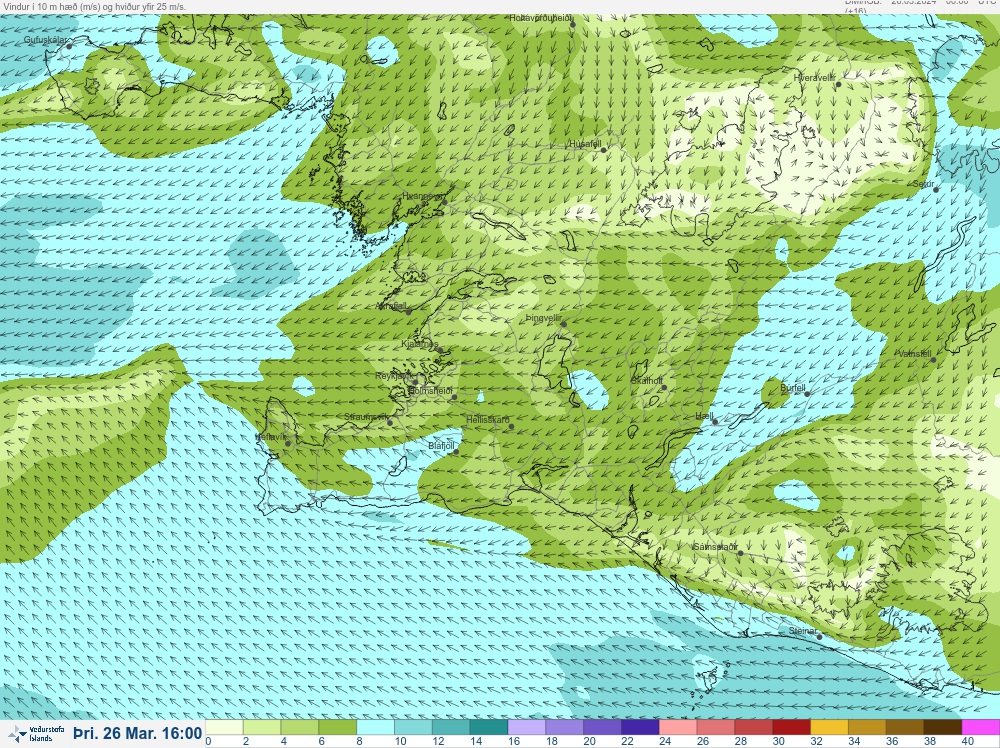Click the Hveravellir station label
Image resolution: width=1000 pixels, height=748 pixels.
point(814,77)
